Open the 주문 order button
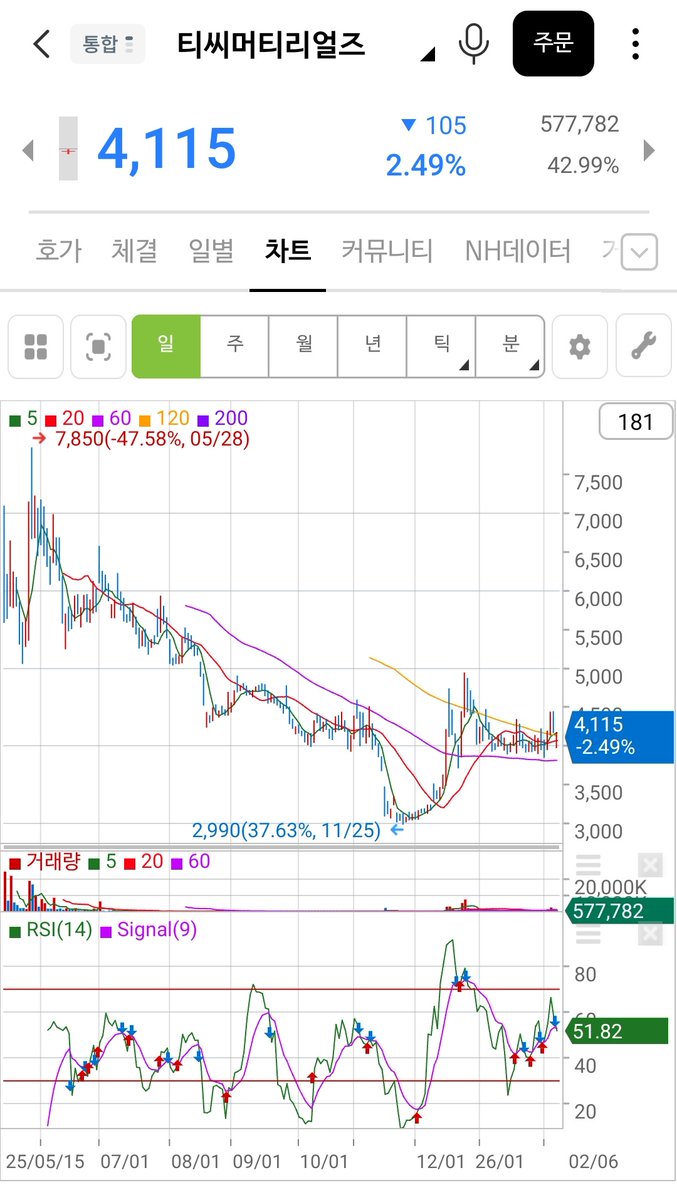The width and height of the screenshot is (677, 1200). tap(553, 44)
